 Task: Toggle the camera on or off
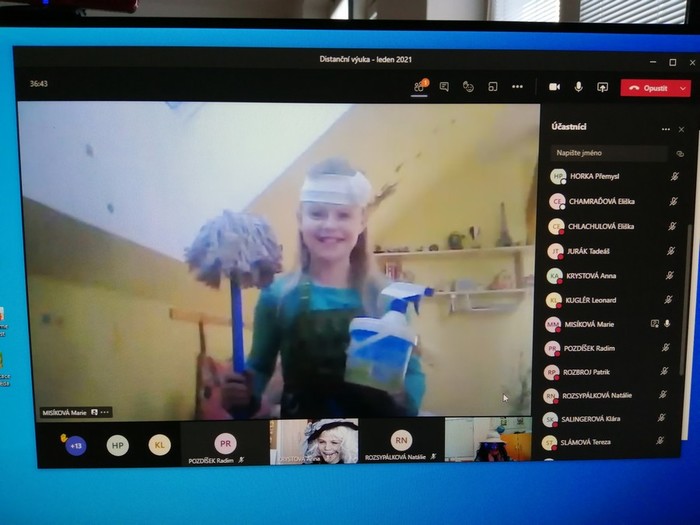point(554,87)
